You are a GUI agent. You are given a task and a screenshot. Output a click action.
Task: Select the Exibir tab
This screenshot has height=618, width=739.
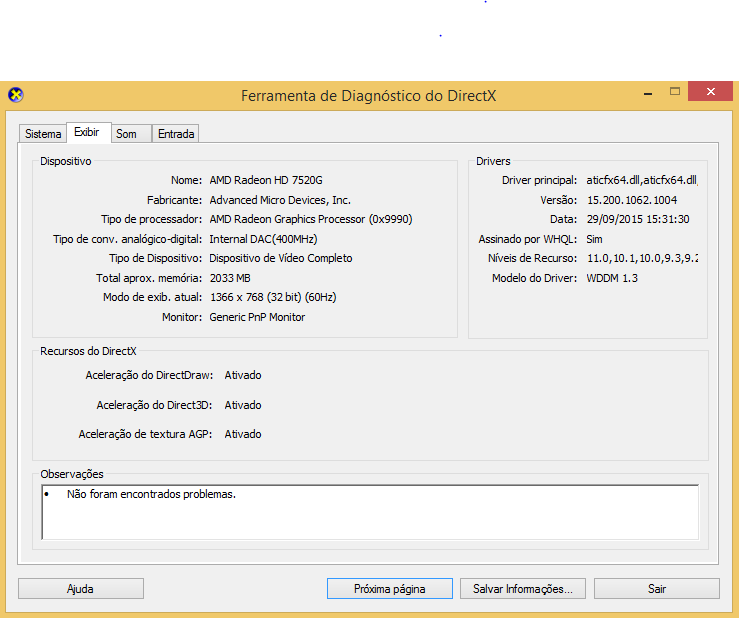click(x=87, y=133)
